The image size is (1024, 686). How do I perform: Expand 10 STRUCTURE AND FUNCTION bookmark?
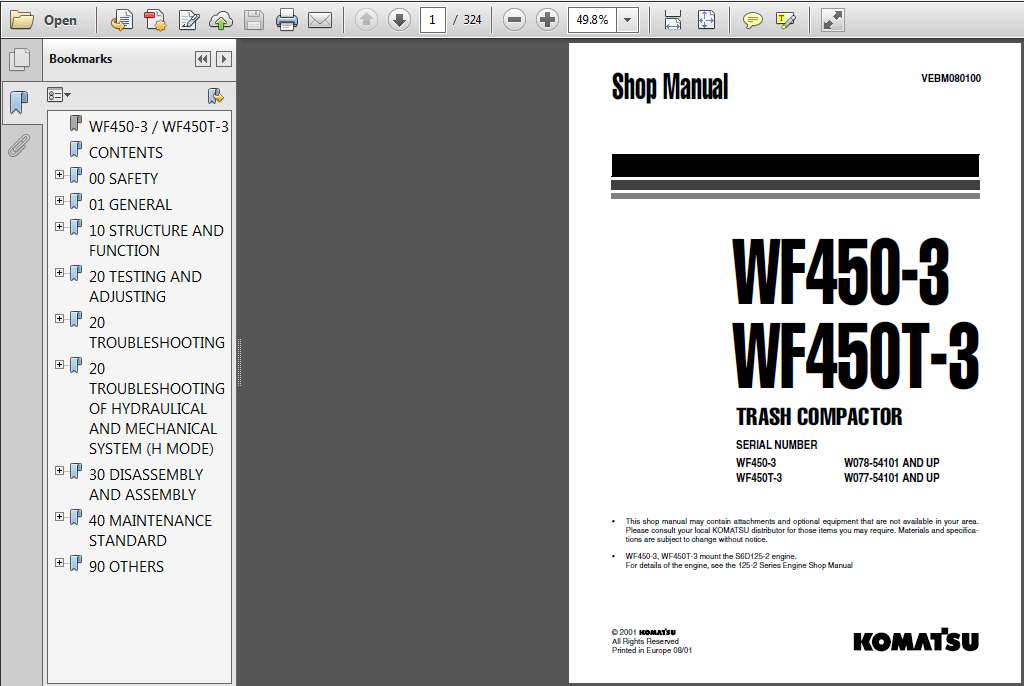[59, 227]
